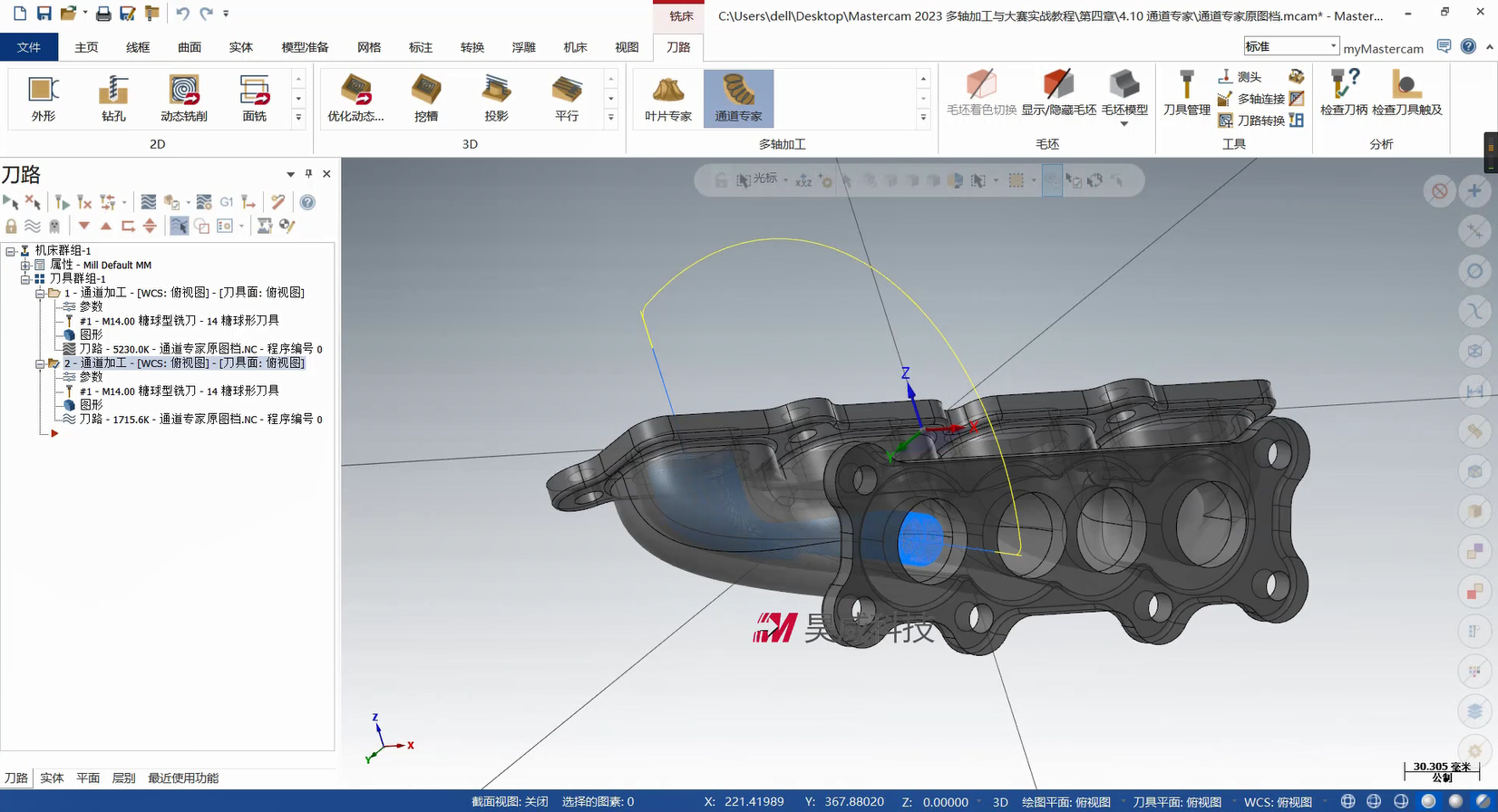Switch to the 曲面 ribbon tab
Viewport: 1498px width, 812px height.
[x=190, y=47]
